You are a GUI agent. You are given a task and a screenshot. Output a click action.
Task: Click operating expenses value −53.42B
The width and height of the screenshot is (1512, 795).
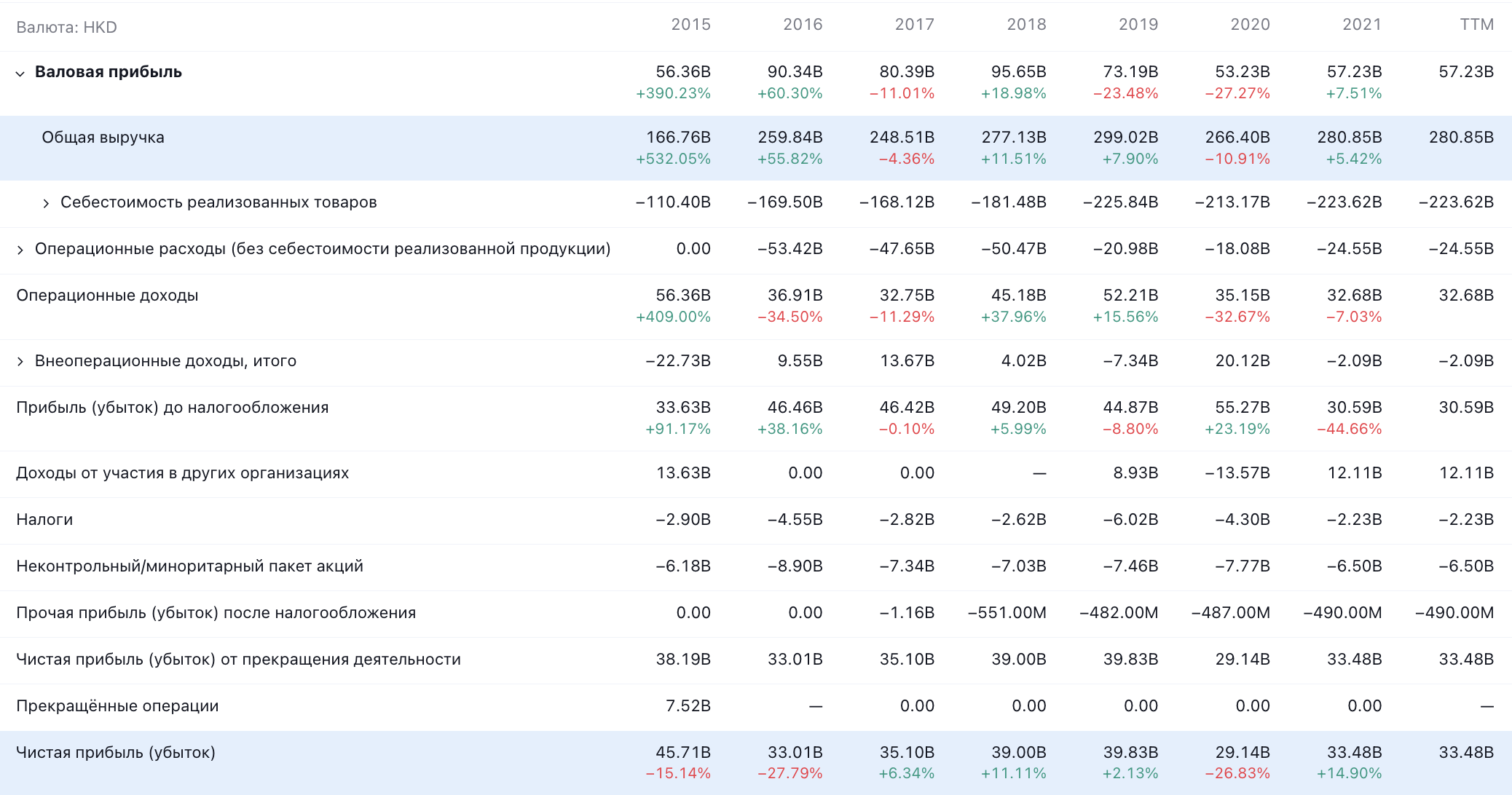pyautogui.click(x=790, y=249)
